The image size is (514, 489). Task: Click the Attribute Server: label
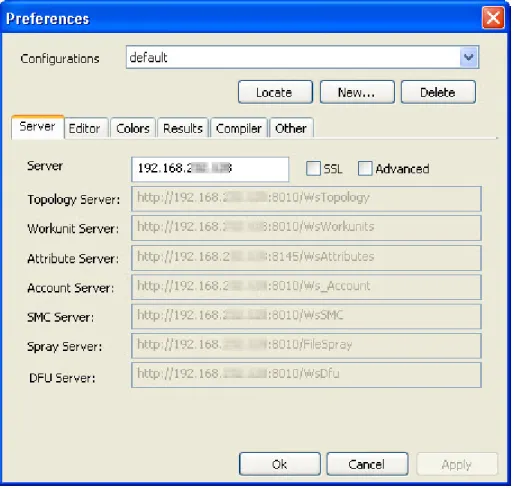point(73,259)
